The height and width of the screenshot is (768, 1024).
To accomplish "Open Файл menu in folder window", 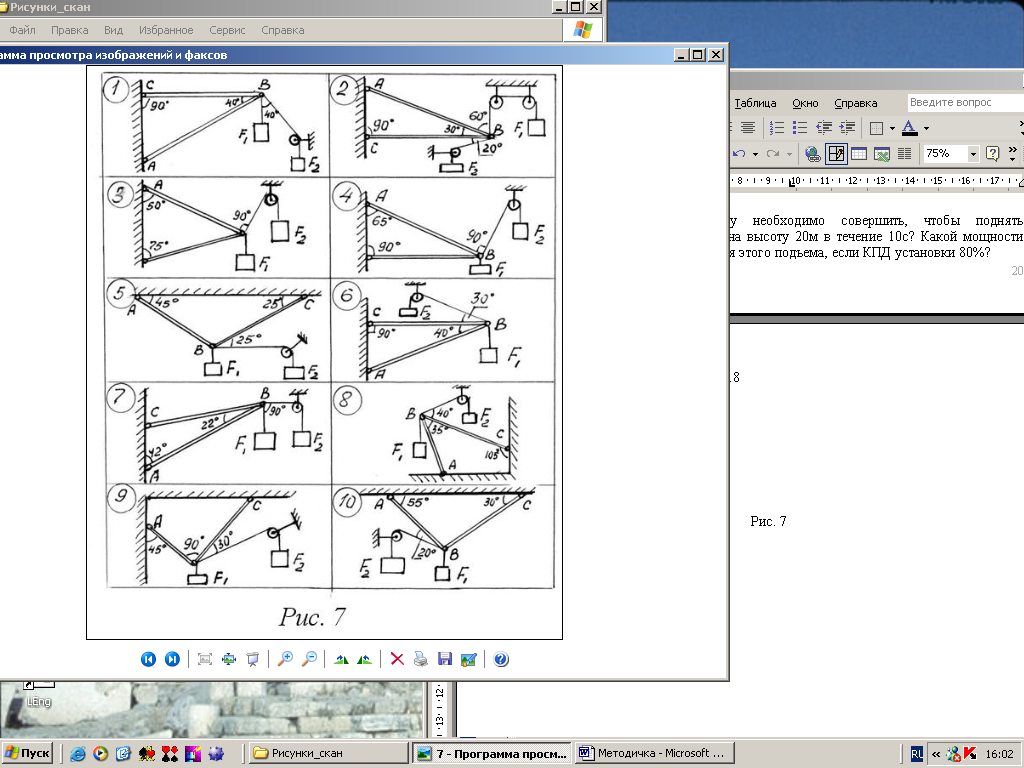I will pyautogui.click(x=22, y=30).
